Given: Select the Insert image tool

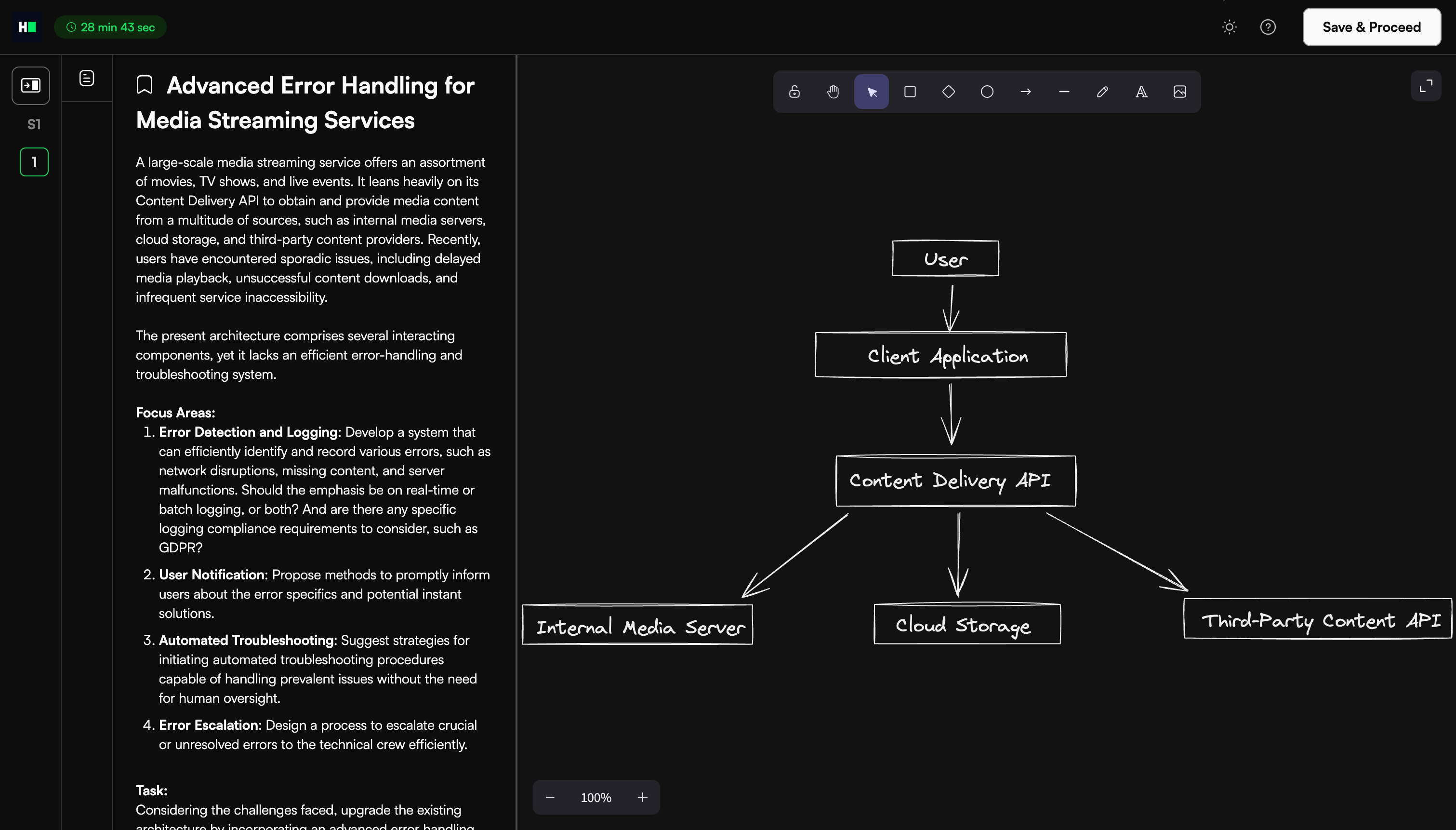Looking at the screenshot, I should [1180, 92].
